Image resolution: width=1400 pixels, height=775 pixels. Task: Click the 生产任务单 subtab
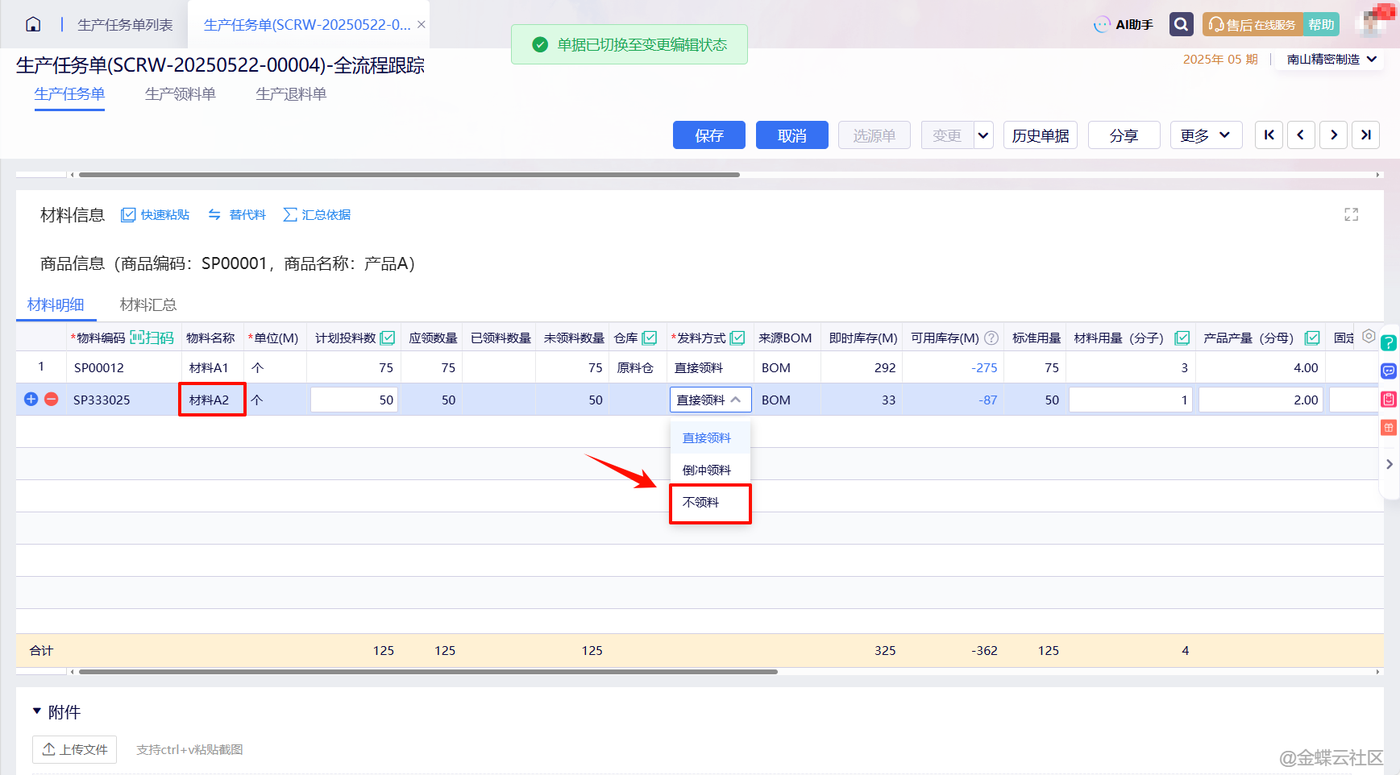(x=70, y=94)
